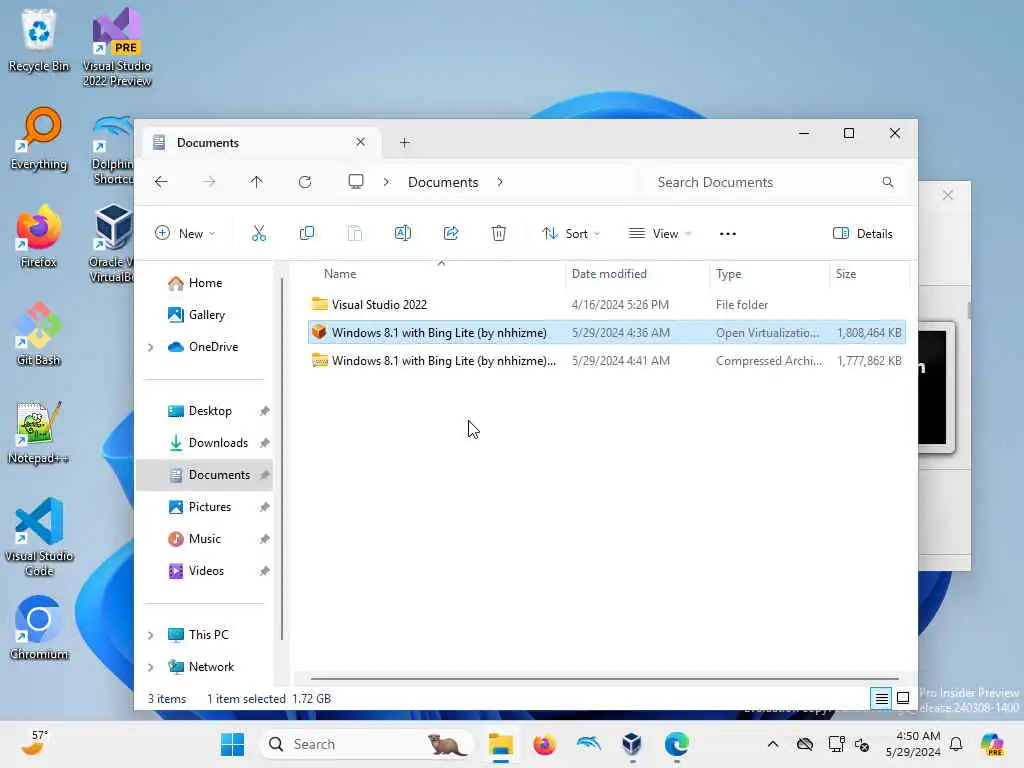1024x768 pixels.
Task: Click chevron before Documents in address bar
Action: (386, 182)
